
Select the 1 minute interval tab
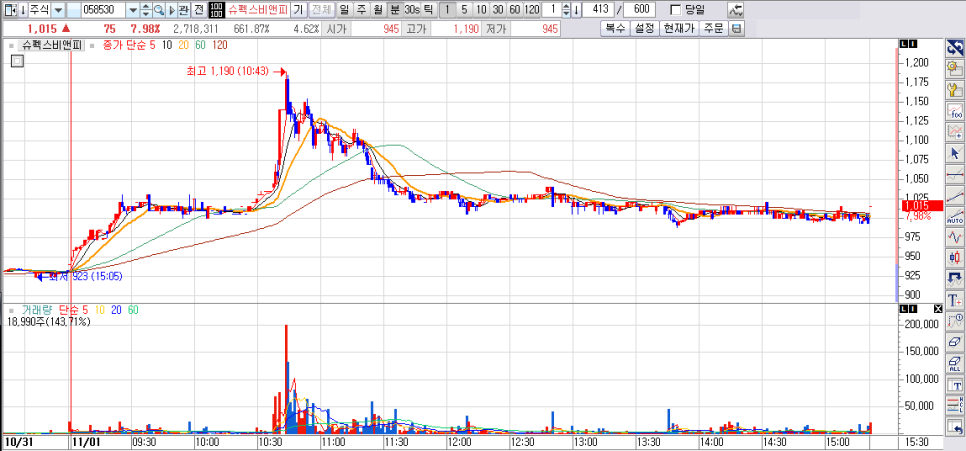pyautogui.click(x=448, y=10)
